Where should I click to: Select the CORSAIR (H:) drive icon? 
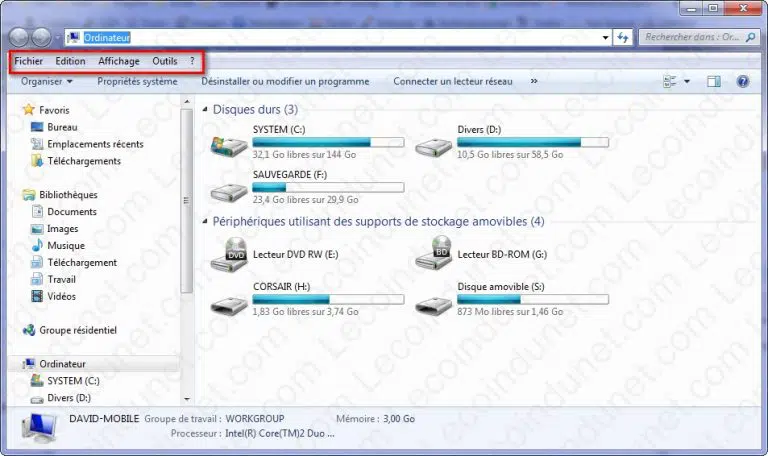[229, 306]
